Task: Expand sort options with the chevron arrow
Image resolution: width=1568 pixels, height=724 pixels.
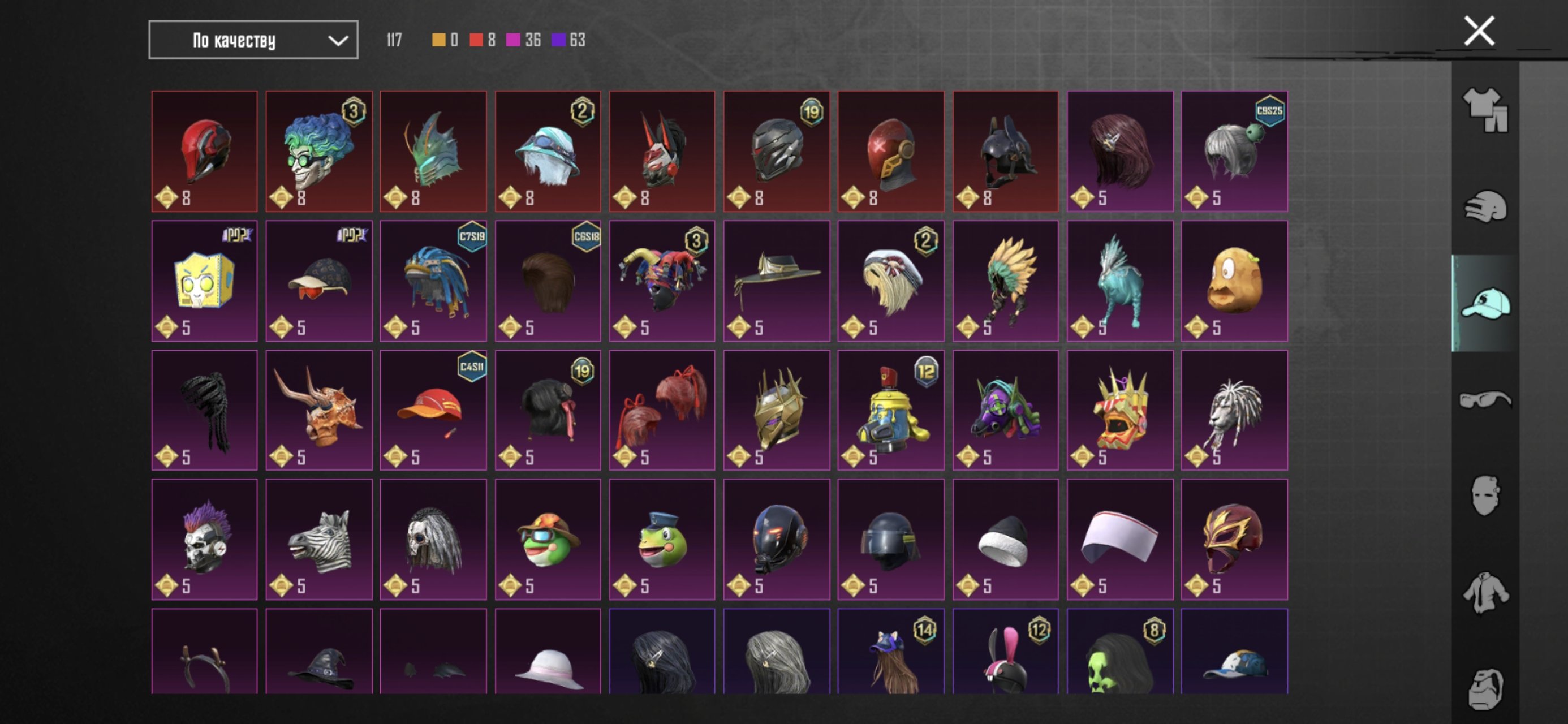Action: tap(338, 41)
